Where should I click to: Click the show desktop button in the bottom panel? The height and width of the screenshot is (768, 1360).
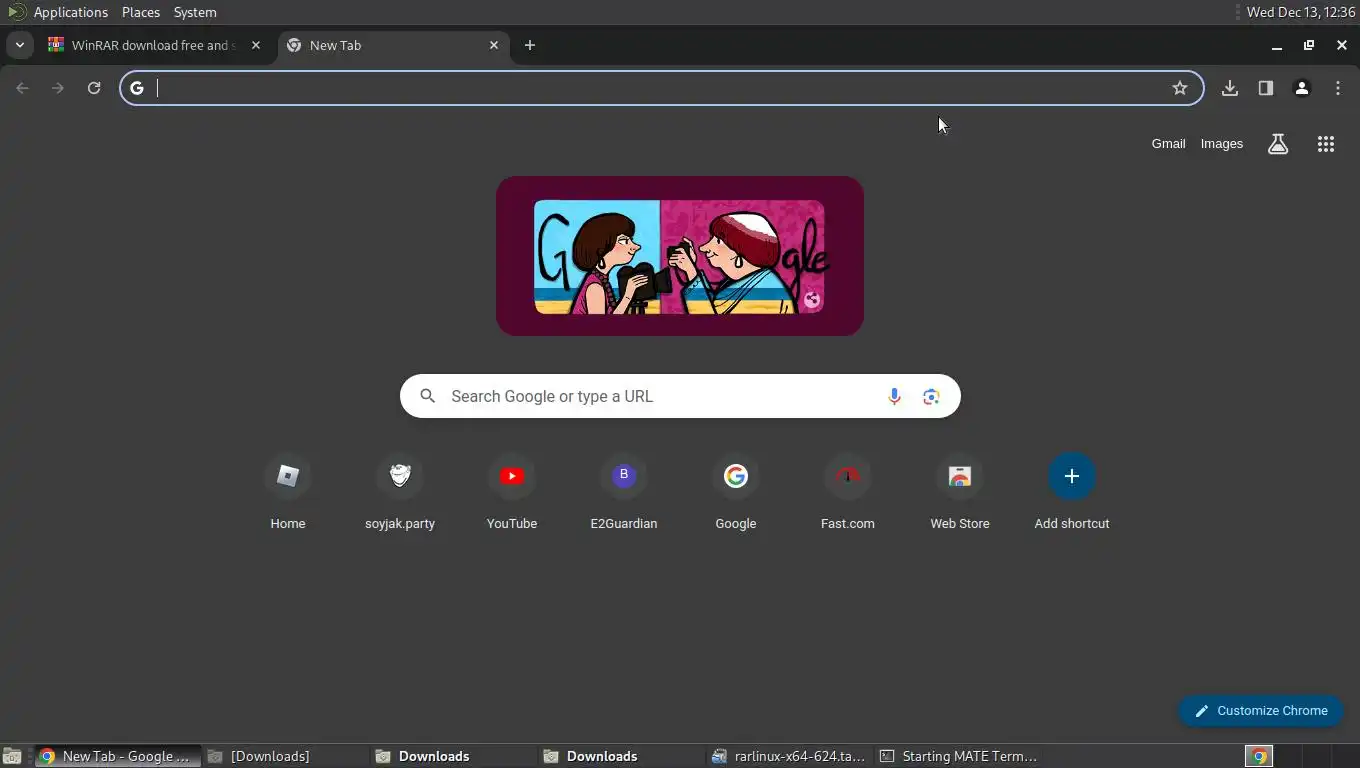pyautogui.click(x=11, y=757)
